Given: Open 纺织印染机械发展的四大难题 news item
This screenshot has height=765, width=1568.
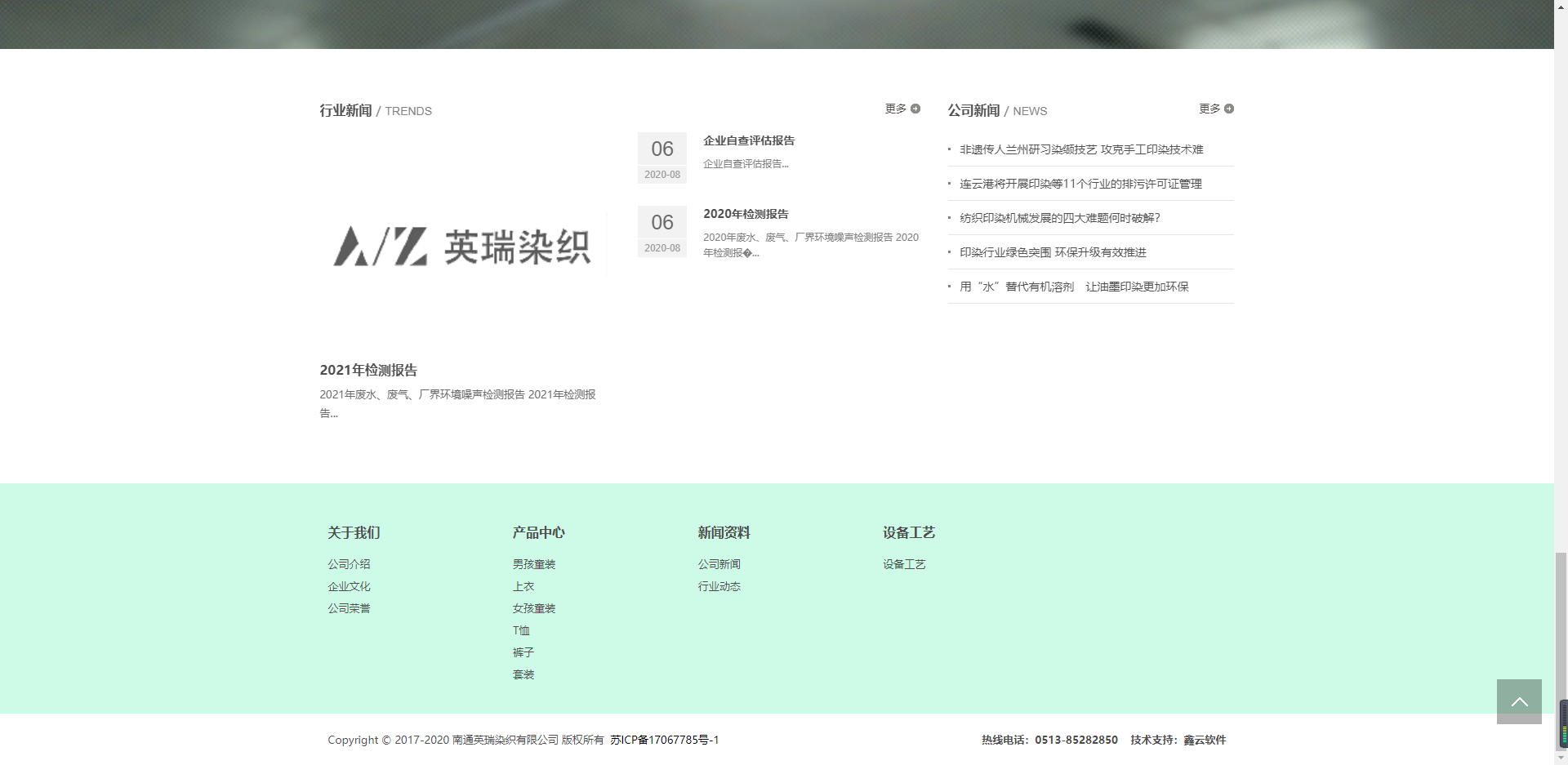Looking at the screenshot, I should 1059,218.
